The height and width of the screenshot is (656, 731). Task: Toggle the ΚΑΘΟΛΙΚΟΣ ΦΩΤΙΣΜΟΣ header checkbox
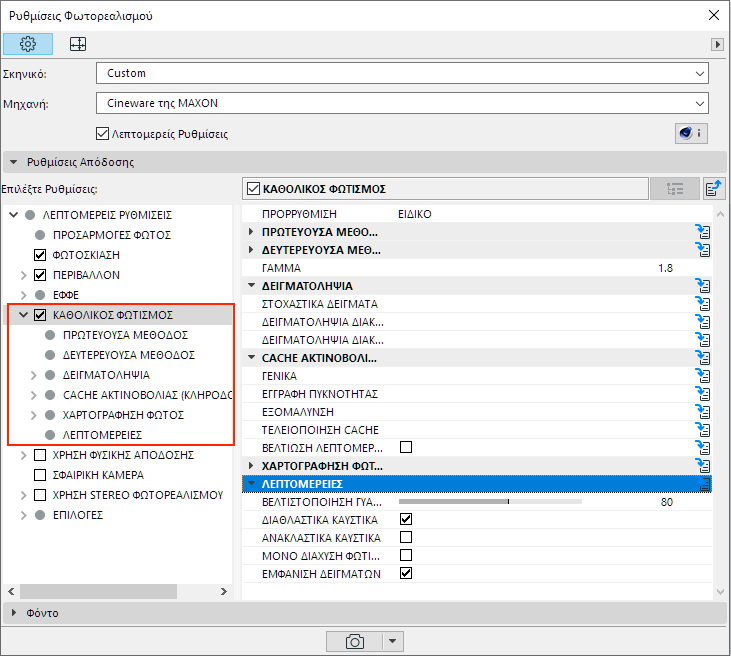click(x=253, y=189)
